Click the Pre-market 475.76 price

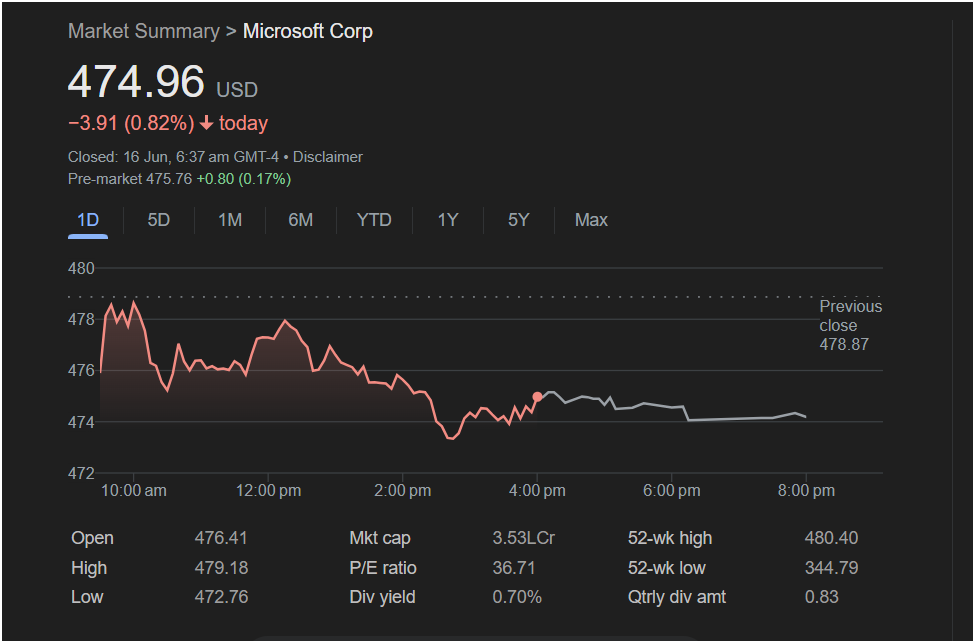pyautogui.click(x=130, y=179)
